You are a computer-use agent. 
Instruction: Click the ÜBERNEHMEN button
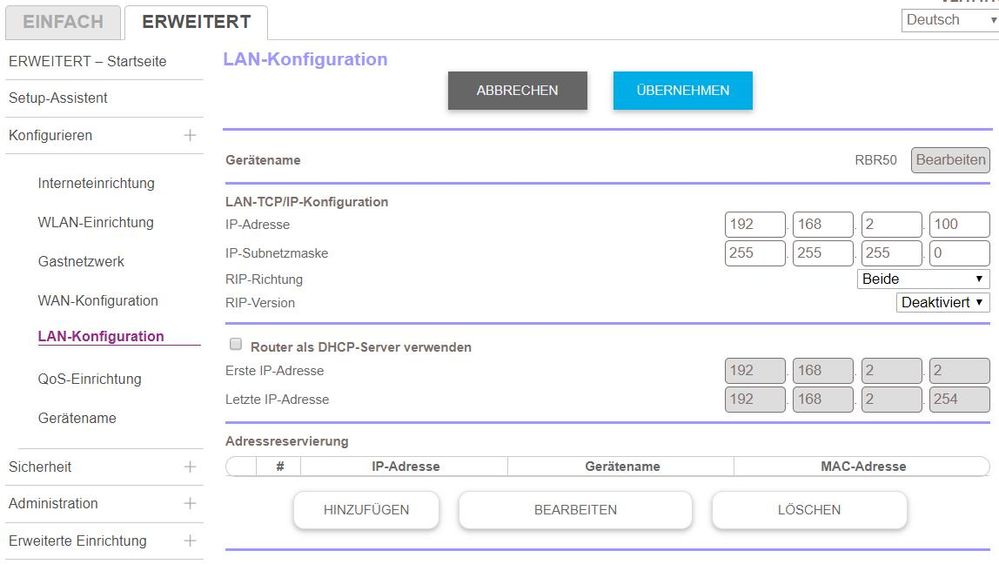[x=682, y=90]
